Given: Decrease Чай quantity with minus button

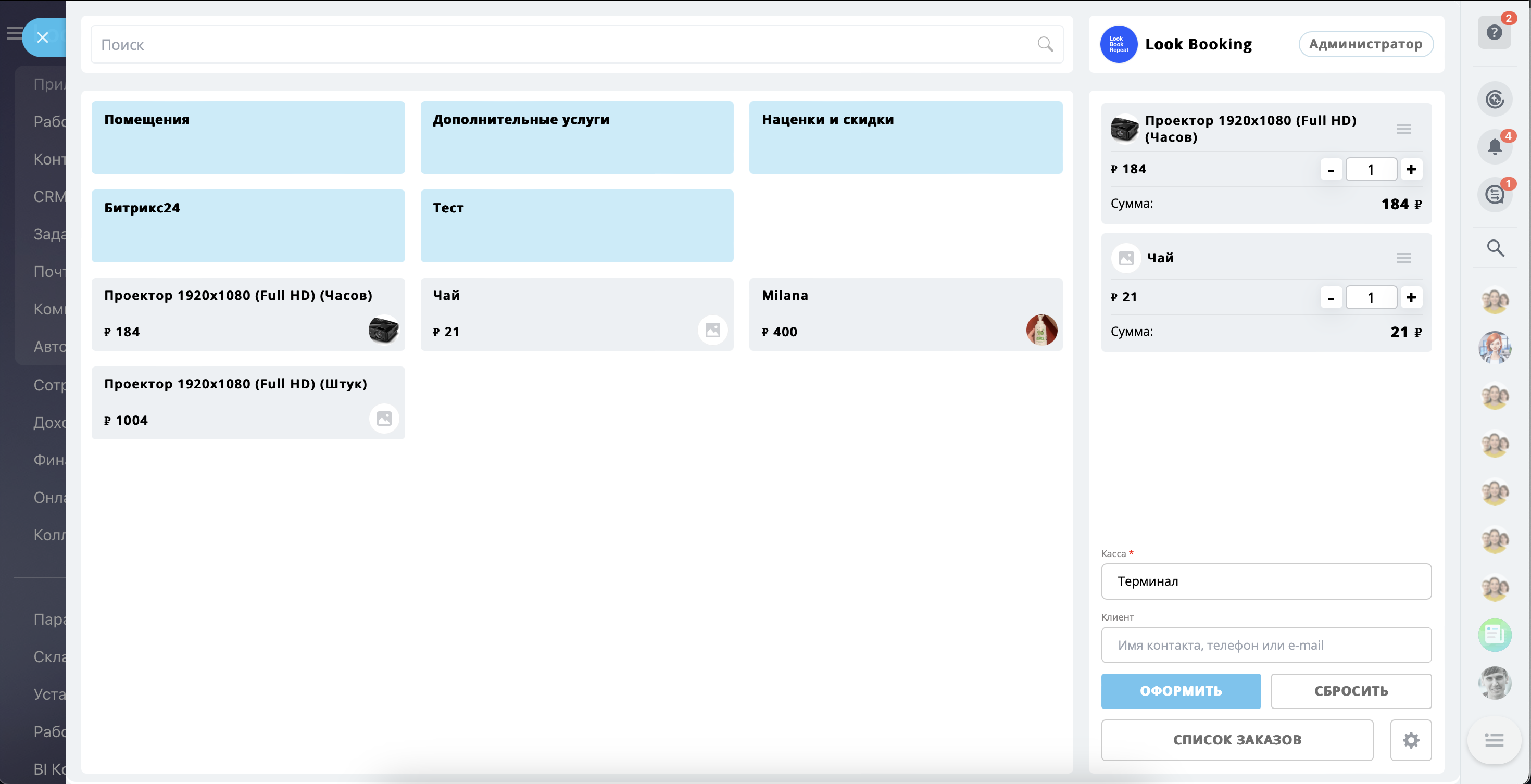Looking at the screenshot, I should (x=1331, y=298).
